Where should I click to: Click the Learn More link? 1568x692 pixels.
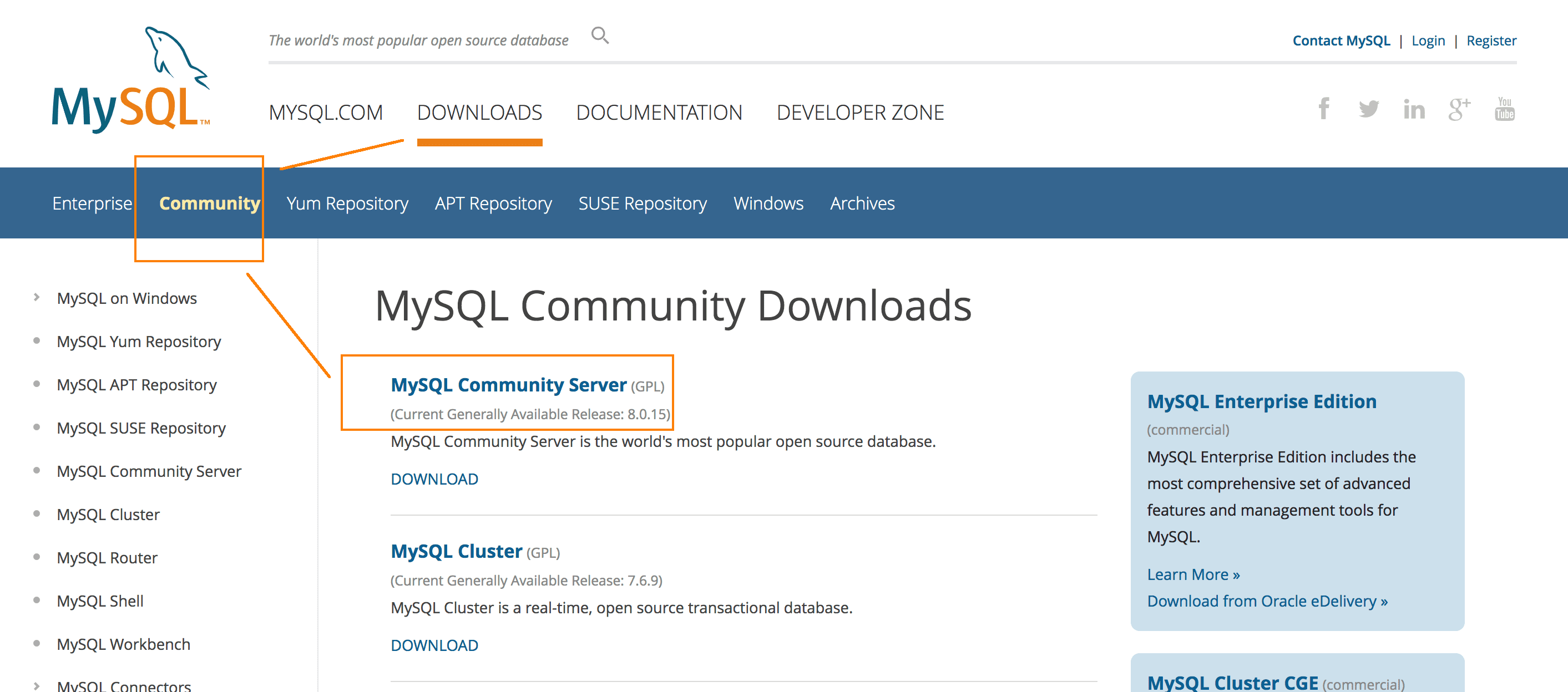pos(1193,574)
